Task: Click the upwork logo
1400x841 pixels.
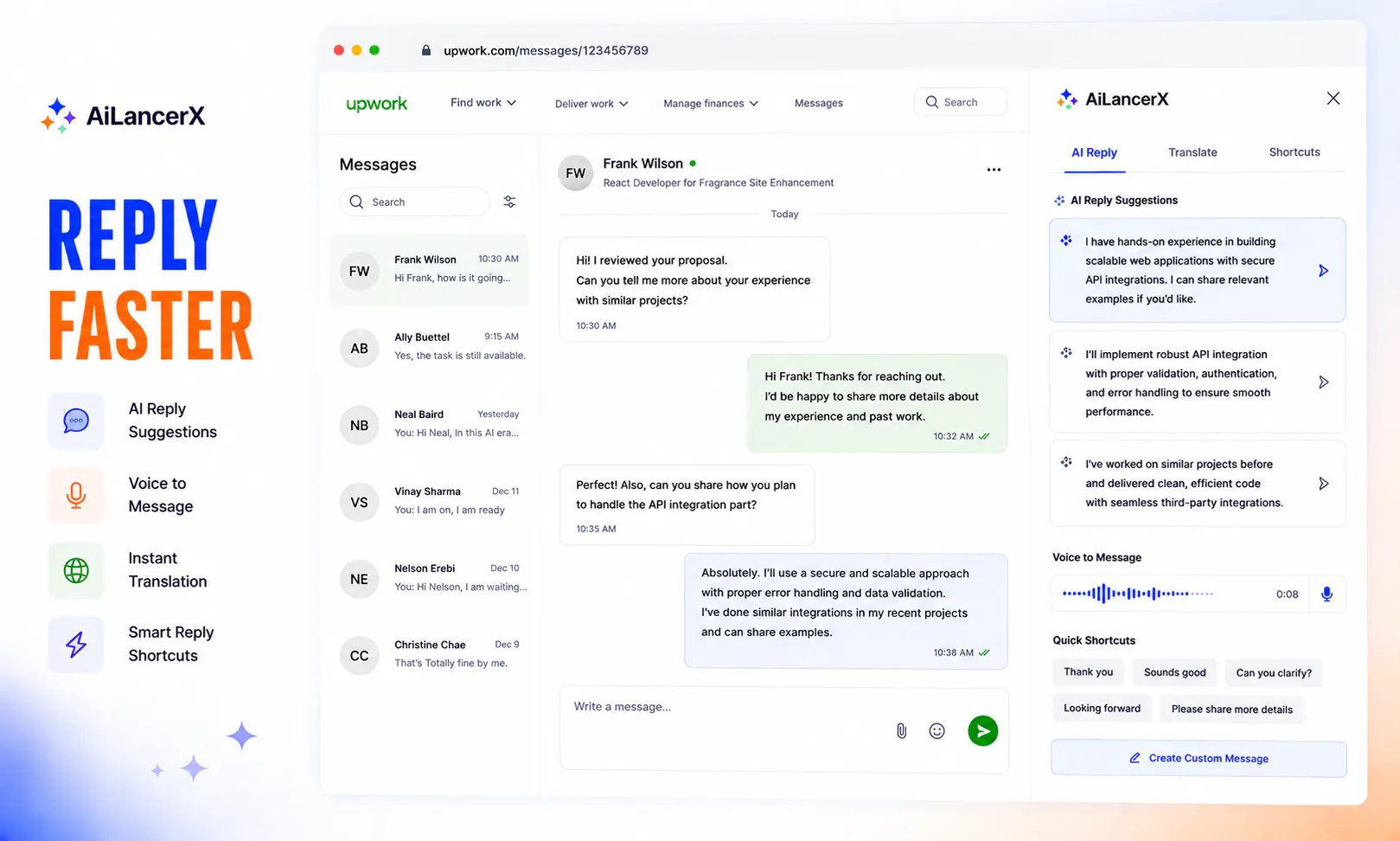Action: (x=376, y=103)
